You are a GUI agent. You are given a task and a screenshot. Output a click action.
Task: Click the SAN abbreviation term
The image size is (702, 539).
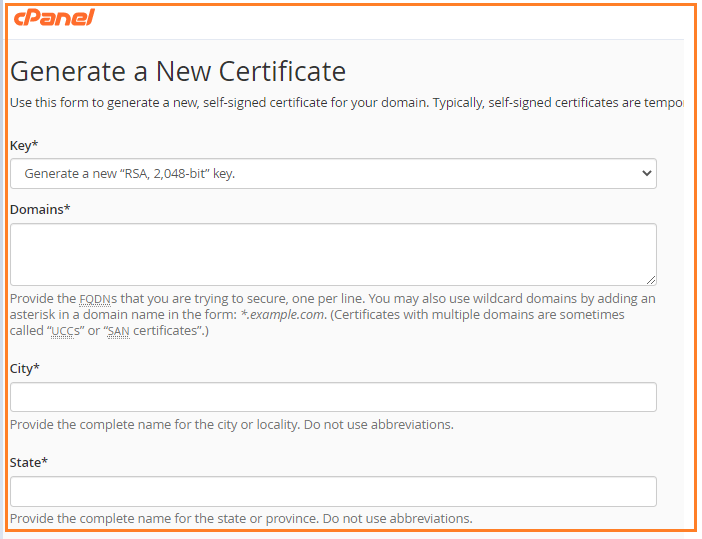(x=119, y=331)
